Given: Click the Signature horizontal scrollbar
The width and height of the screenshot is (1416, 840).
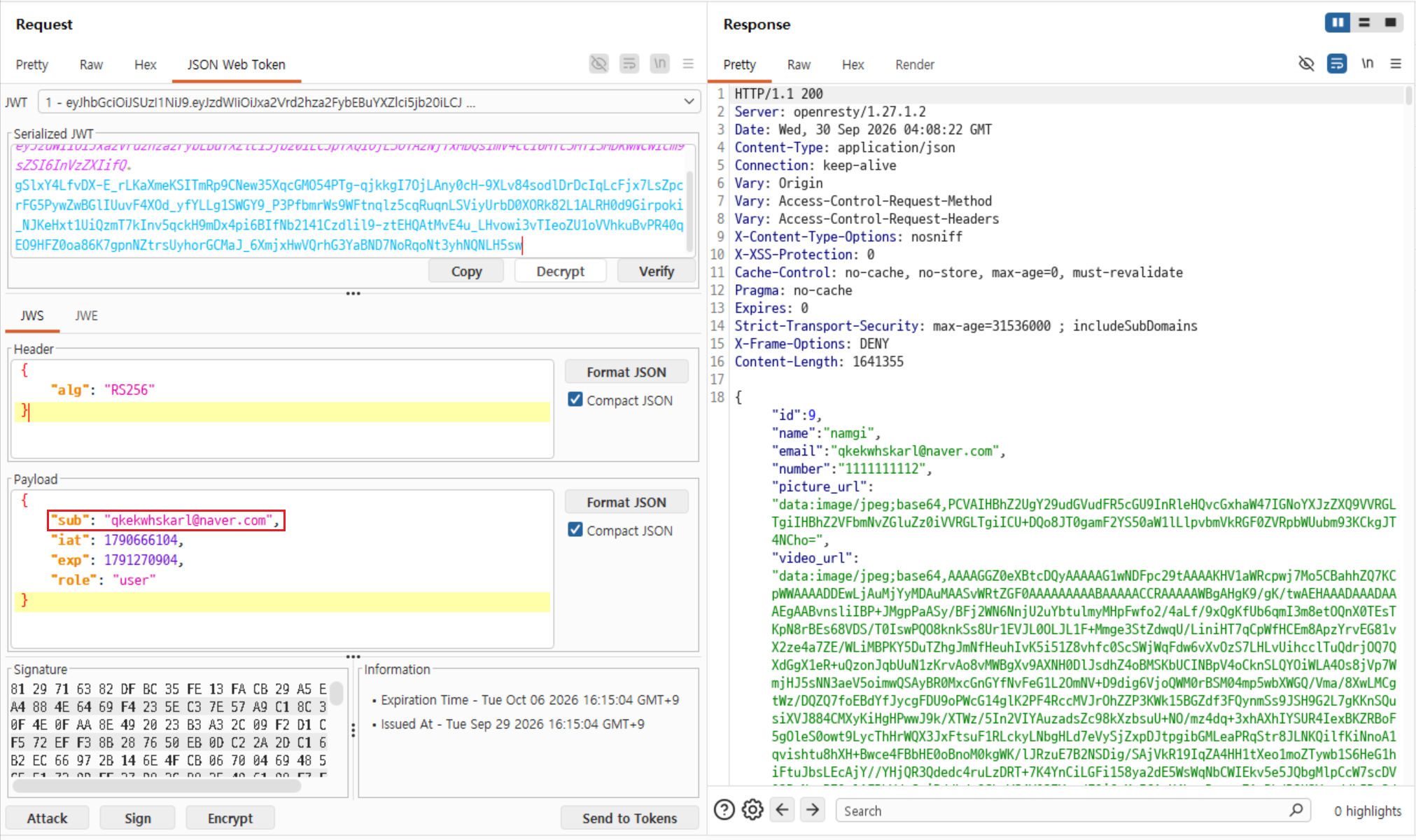Looking at the screenshot, I should pos(157,785).
